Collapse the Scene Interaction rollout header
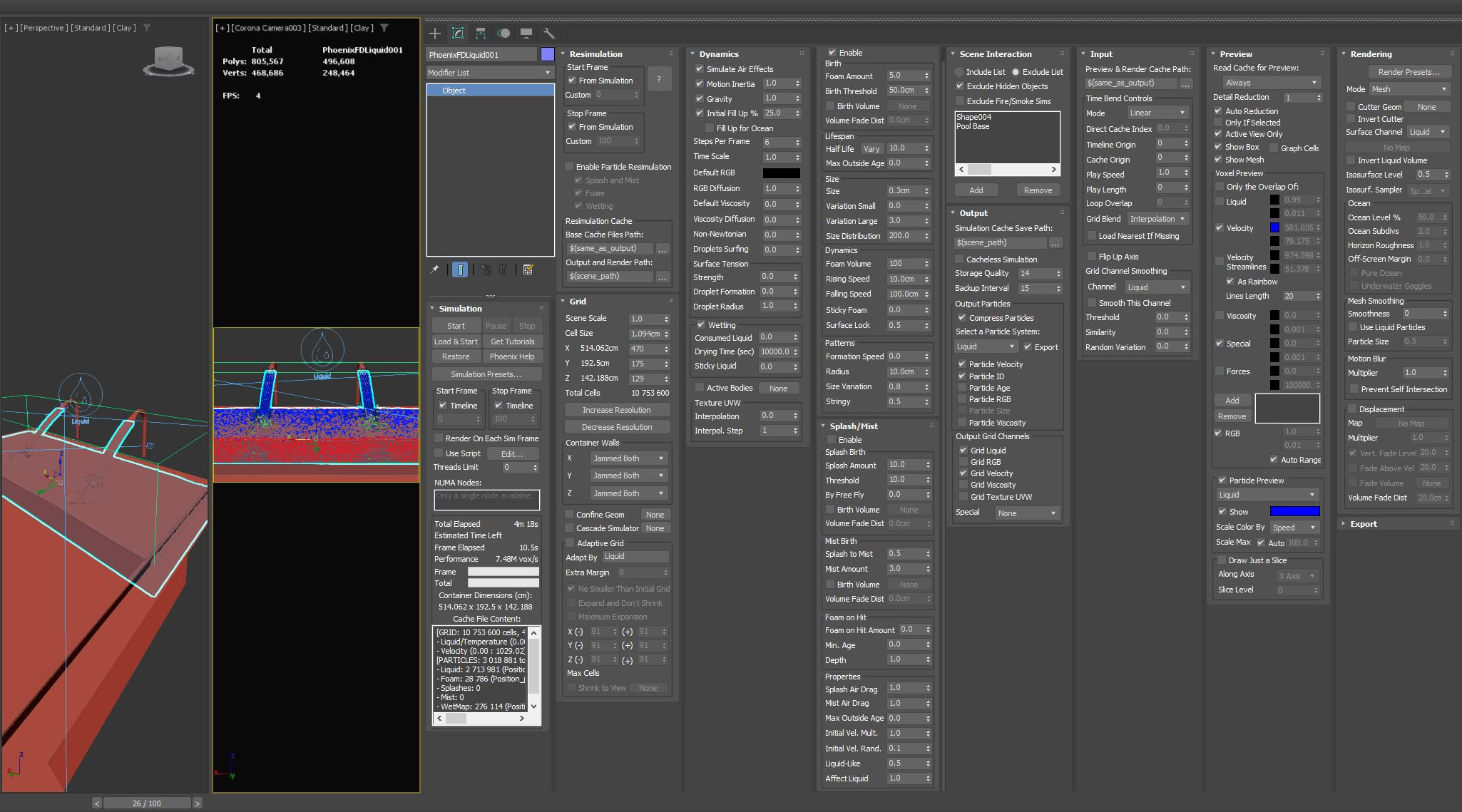The width and height of the screenshot is (1462, 812). click(x=995, y=54)
